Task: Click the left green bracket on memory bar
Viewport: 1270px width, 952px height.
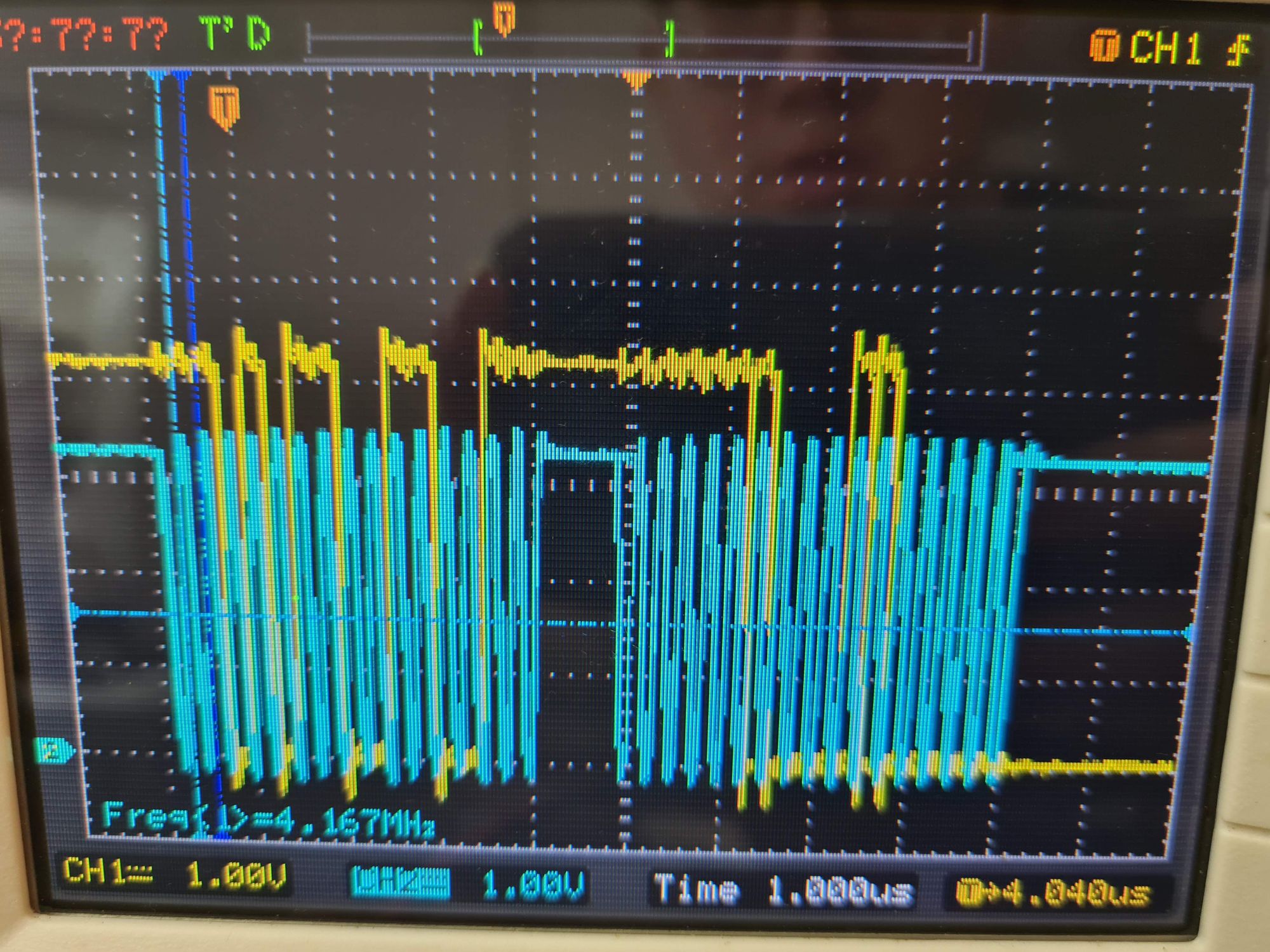Action: pos(478,38)
